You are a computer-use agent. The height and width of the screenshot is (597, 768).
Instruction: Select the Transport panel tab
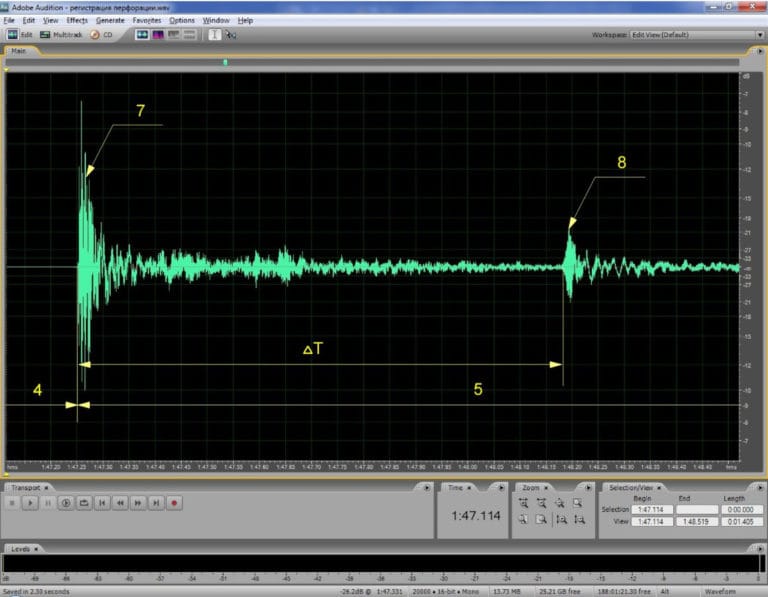(25, 488)
